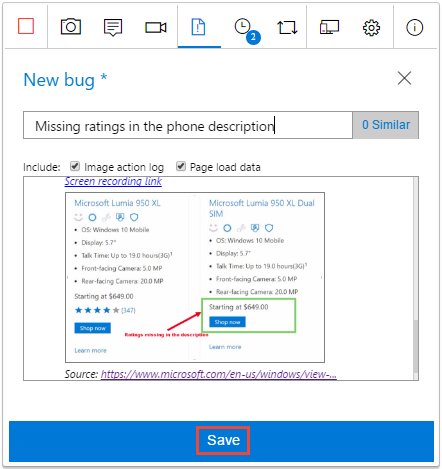Click the '2' badge on timeline icon

click(x=253, y=37)
